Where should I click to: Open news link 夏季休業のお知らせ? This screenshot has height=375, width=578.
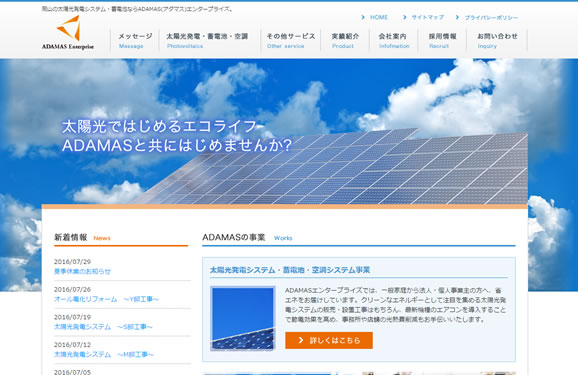tap(82, 271)
